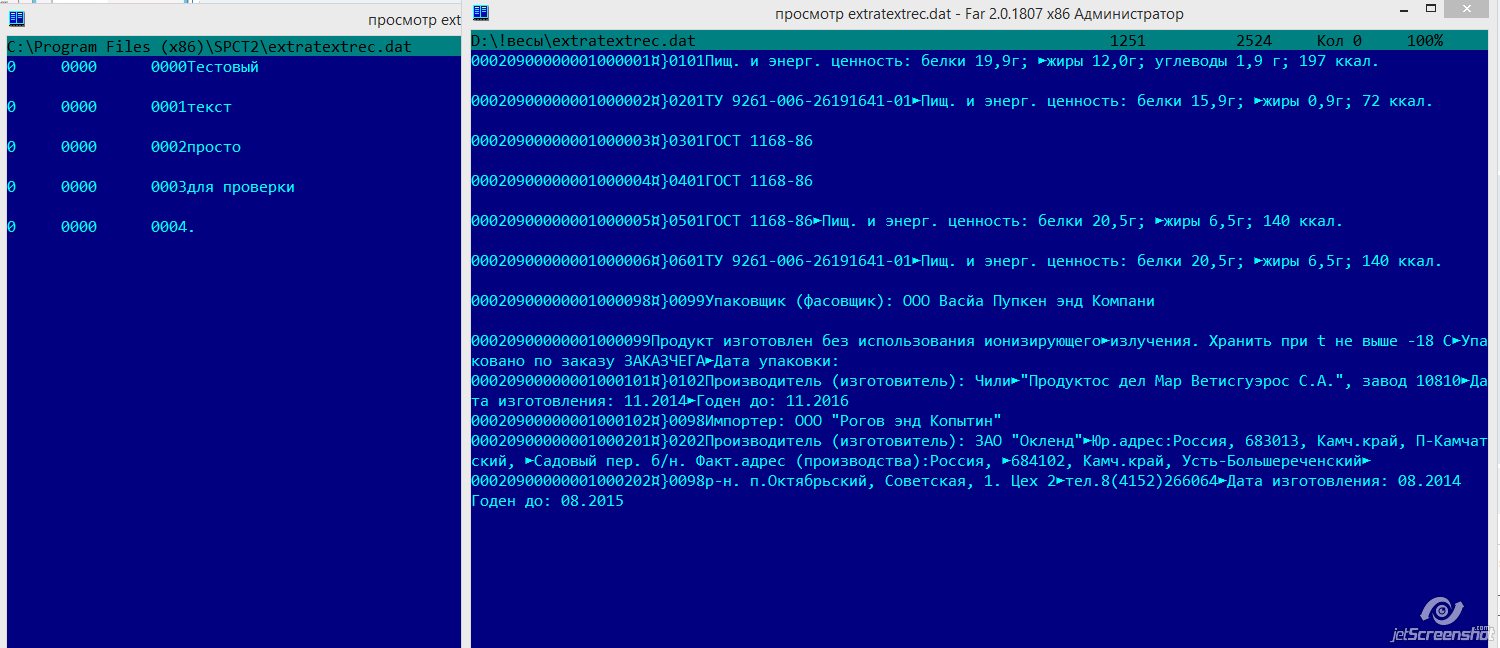Image resolution: width=1500 pixels, height=648 pixels.
Task: Click the right window's Far 2.0.1807 title bar
Action: point(979,14)
